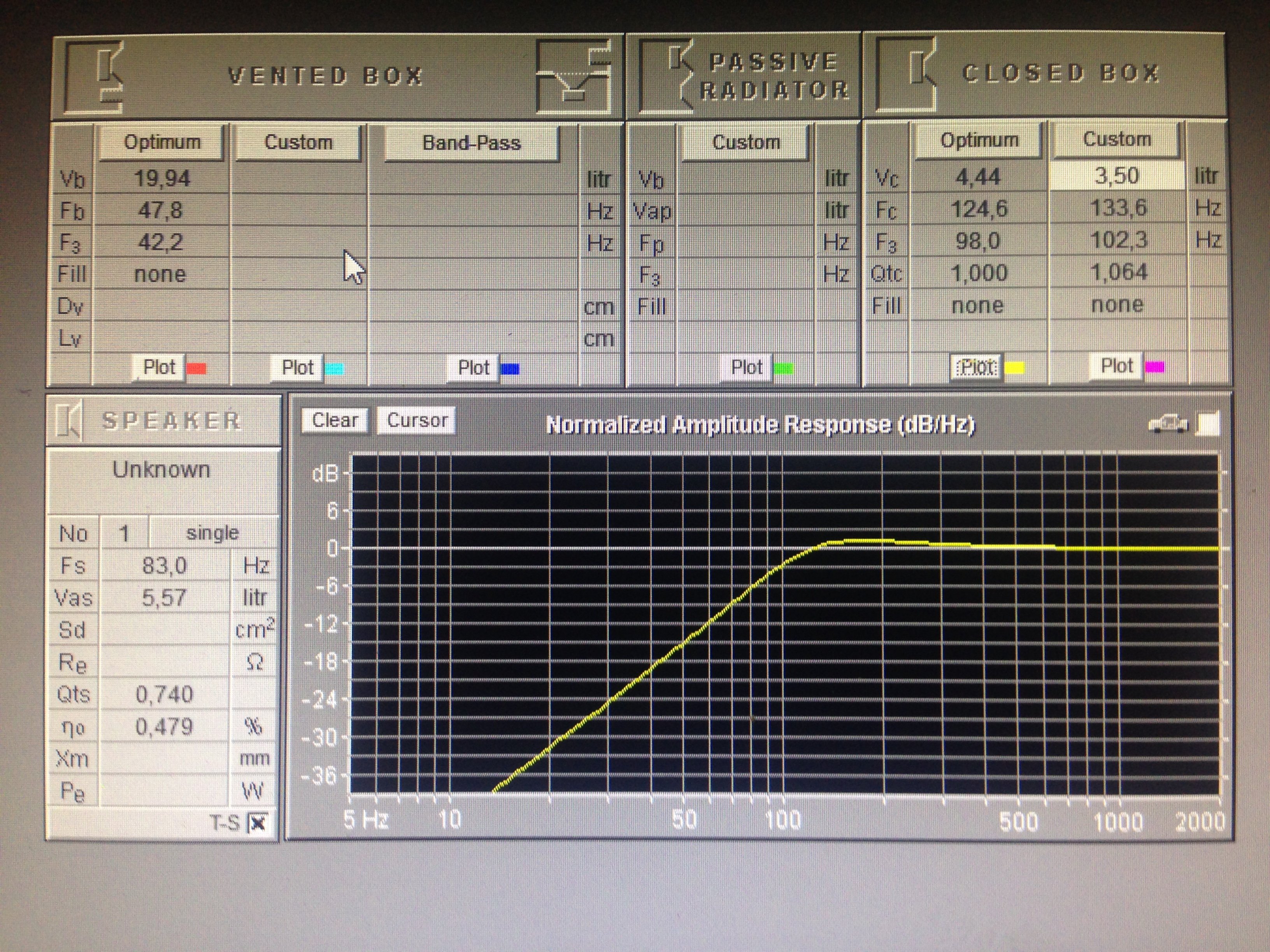Viewport: 1270px width, 952px height.
Task: Clear the amplitude response graph
Action: [x=335, y=420]
